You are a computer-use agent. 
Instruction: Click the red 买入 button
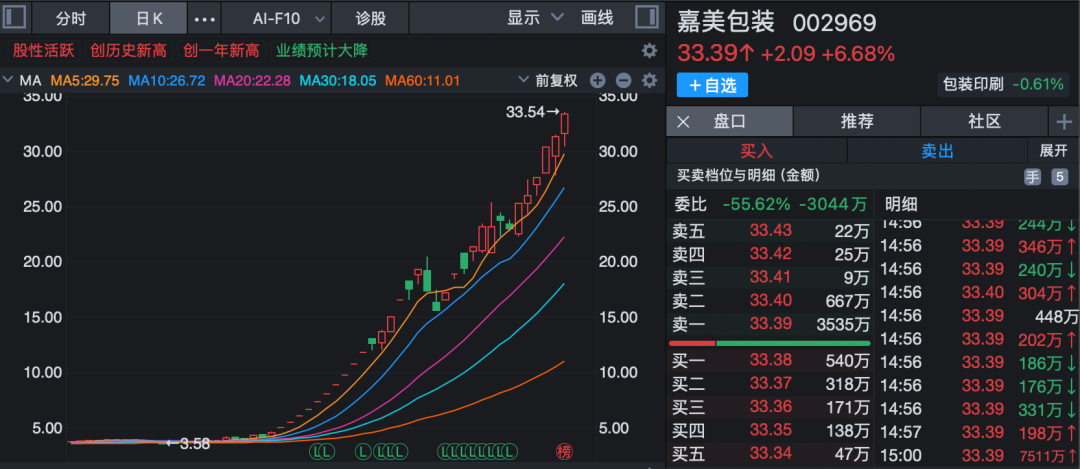756,151
